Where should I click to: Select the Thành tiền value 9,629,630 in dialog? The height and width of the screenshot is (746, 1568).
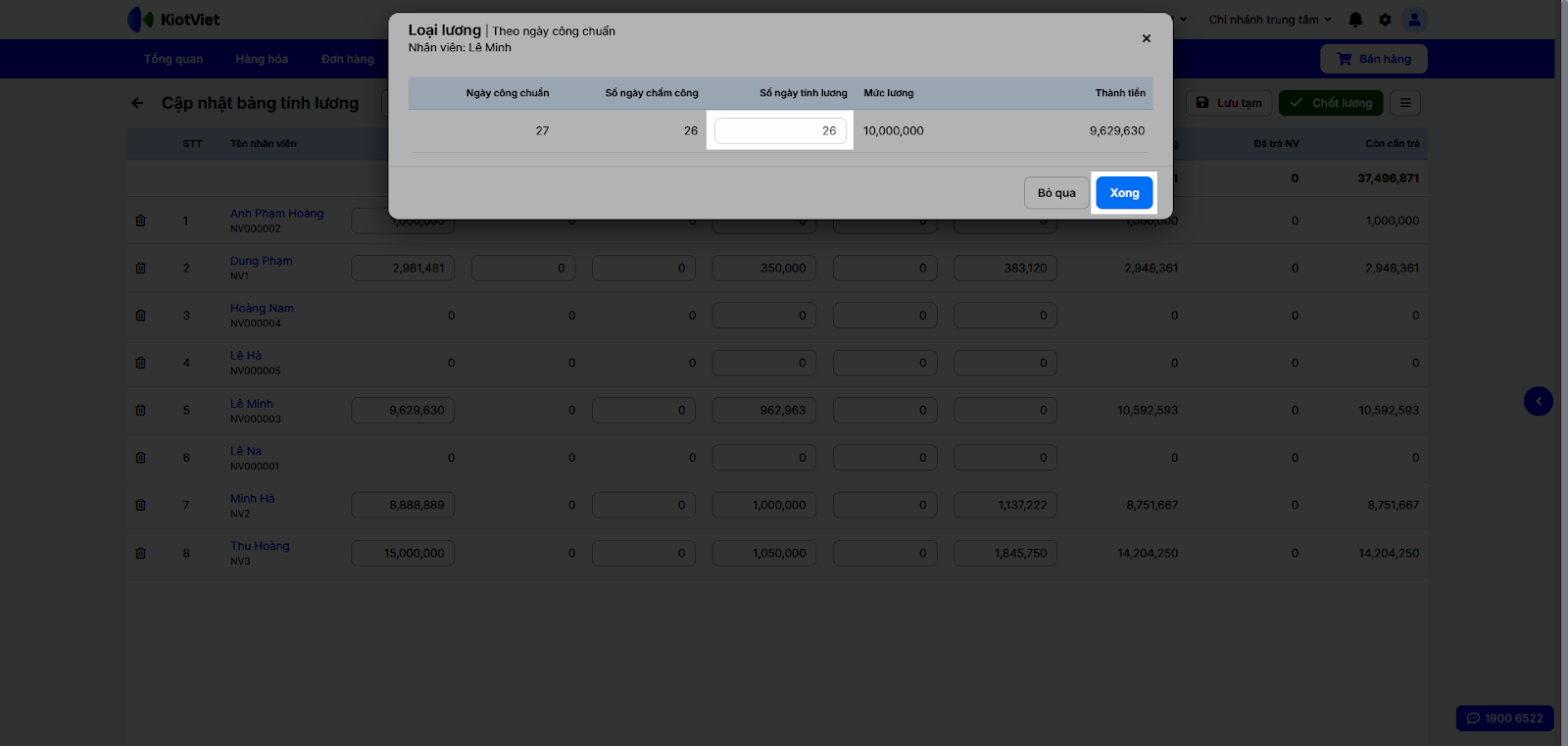coord(1117,130)
